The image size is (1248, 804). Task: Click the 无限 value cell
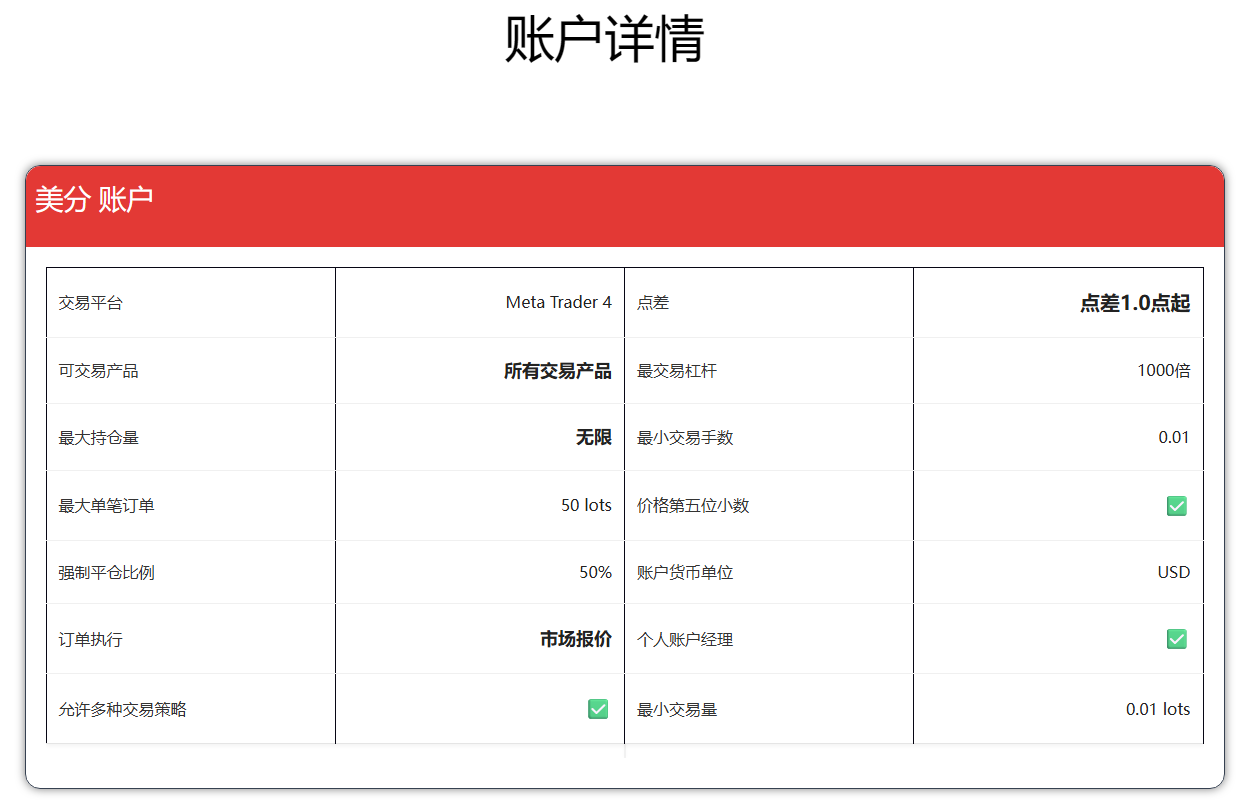pos(480,437)
